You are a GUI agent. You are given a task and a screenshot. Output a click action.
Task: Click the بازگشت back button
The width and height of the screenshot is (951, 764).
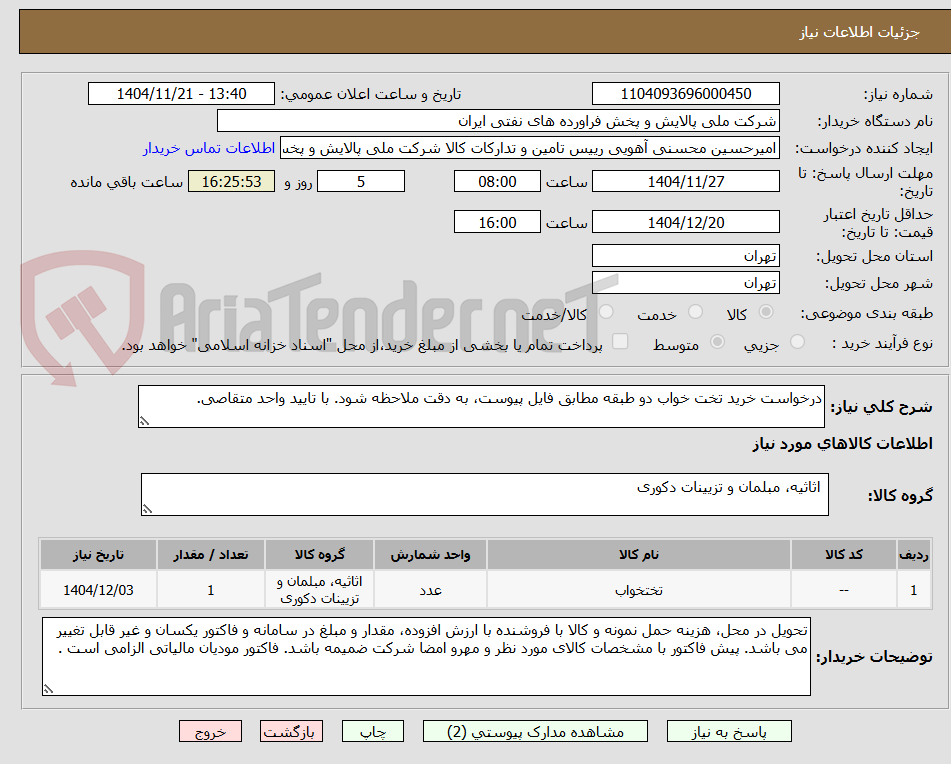[x=291, y=731]
